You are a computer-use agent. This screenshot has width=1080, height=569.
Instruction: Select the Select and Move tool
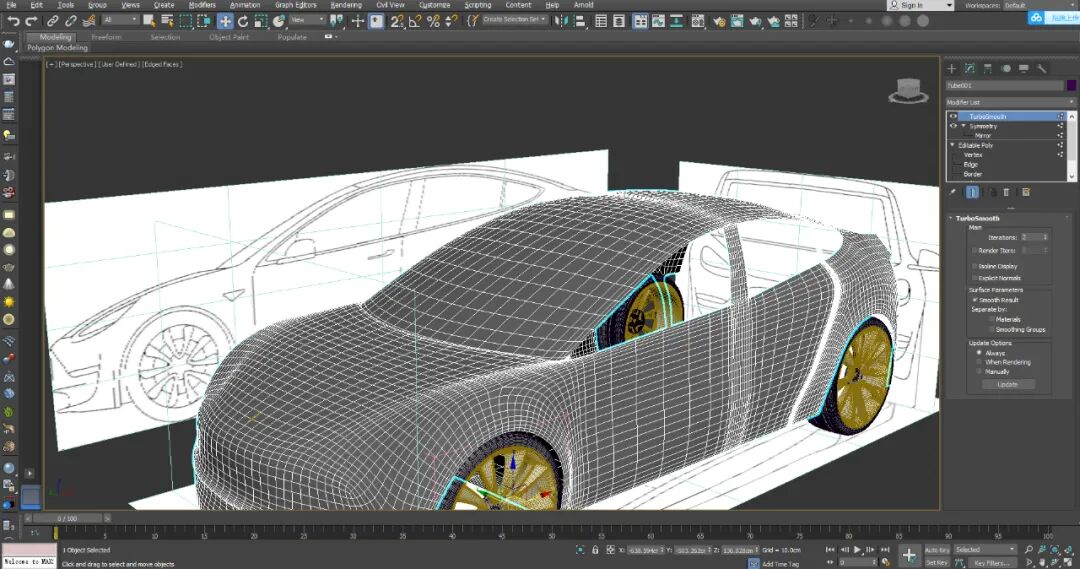tap(225, 20)
